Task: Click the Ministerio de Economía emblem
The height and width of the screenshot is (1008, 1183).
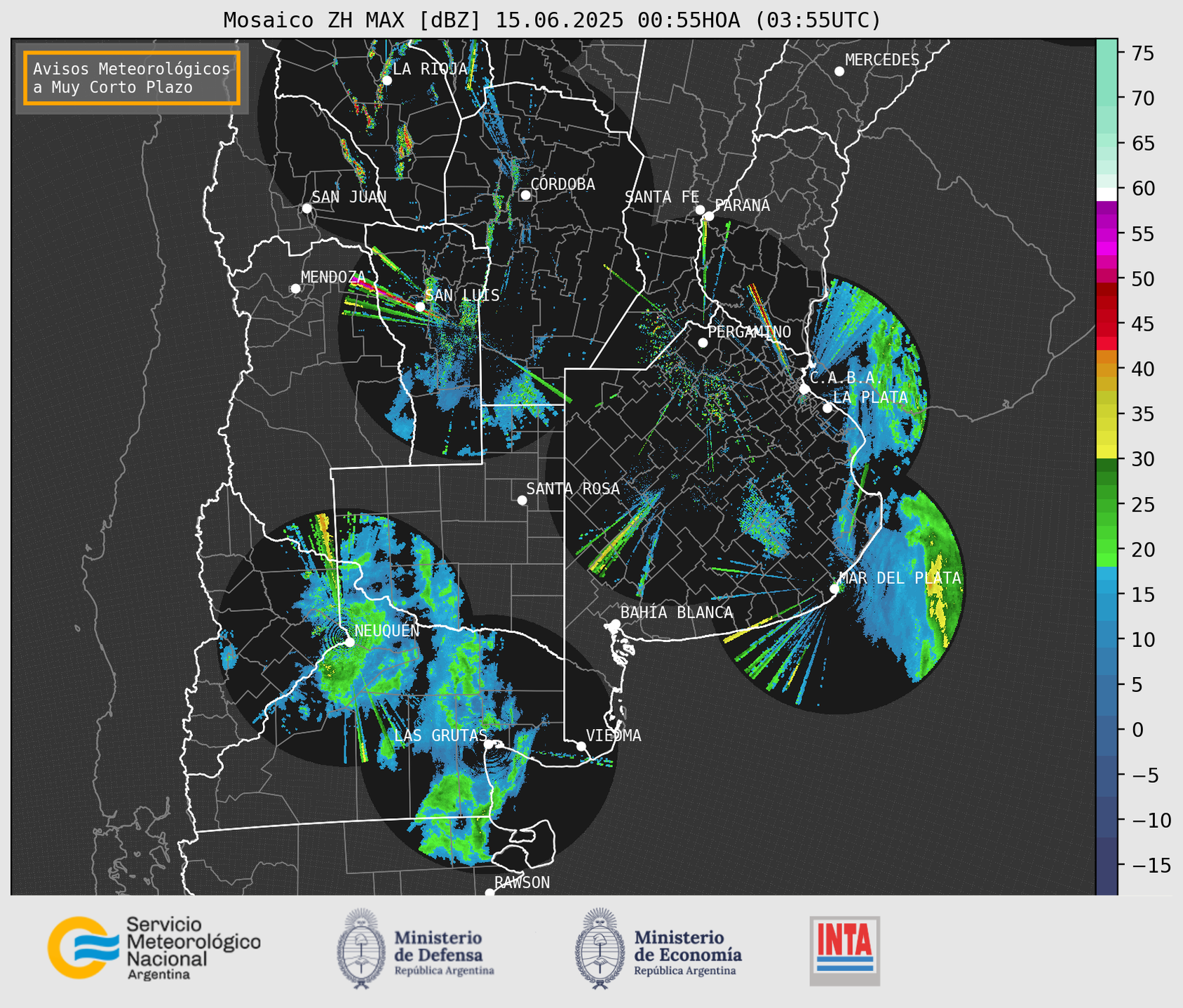Action: coord(600,948)
